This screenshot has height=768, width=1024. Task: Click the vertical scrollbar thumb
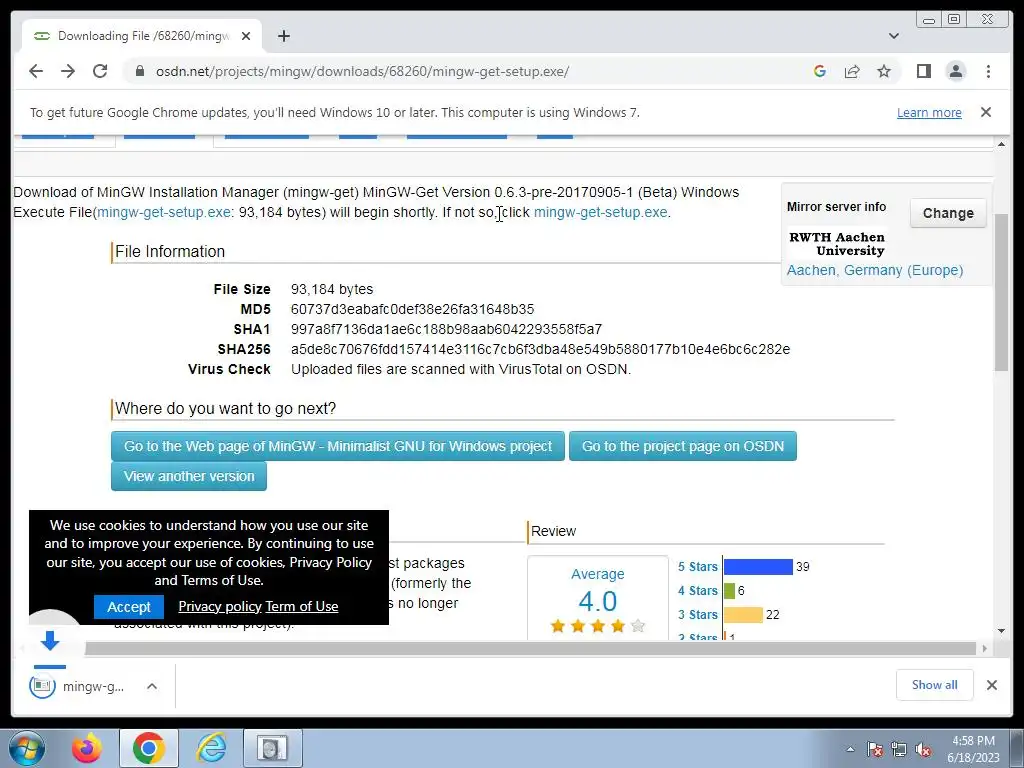(x=1001, y=293)
